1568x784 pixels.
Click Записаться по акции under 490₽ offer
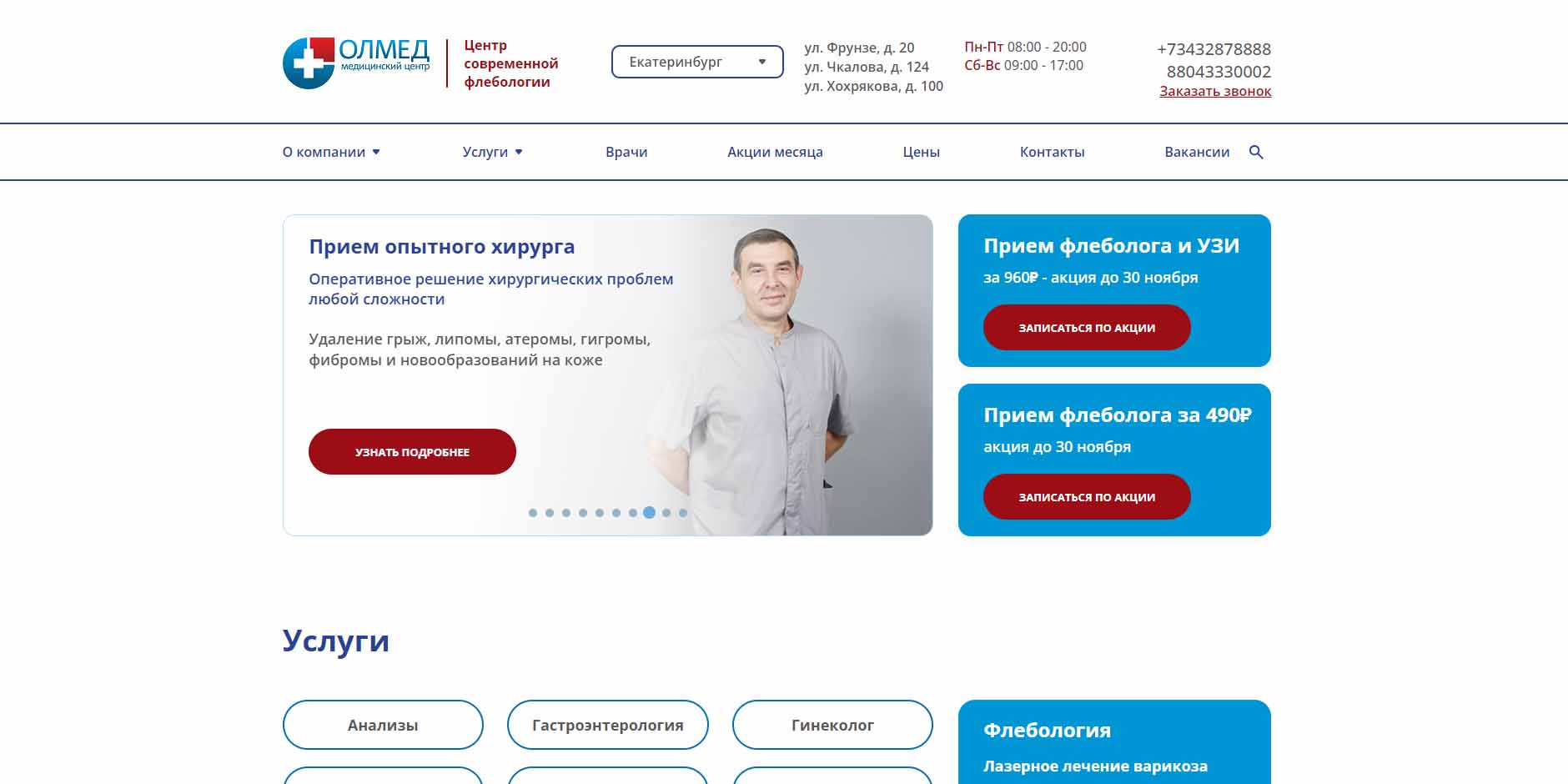1087,496
